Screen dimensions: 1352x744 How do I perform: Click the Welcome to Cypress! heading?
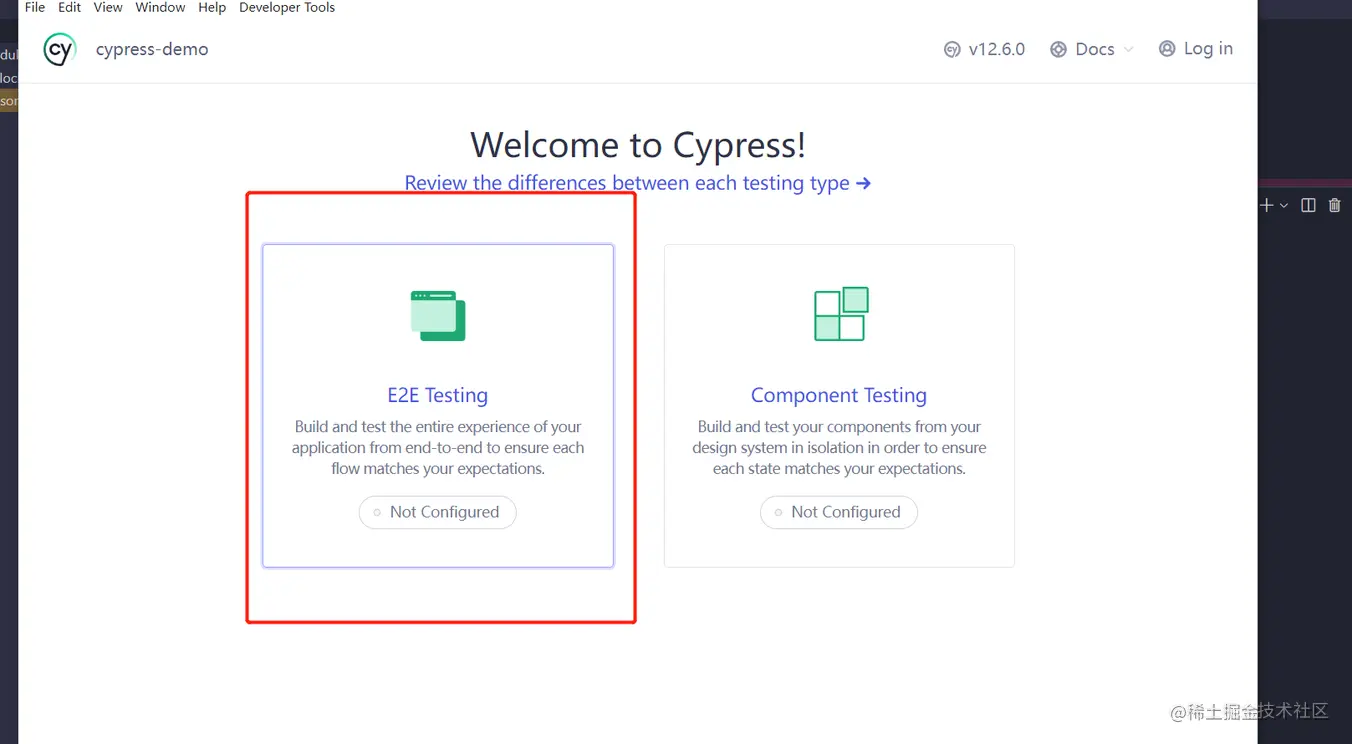coord(638,145)
